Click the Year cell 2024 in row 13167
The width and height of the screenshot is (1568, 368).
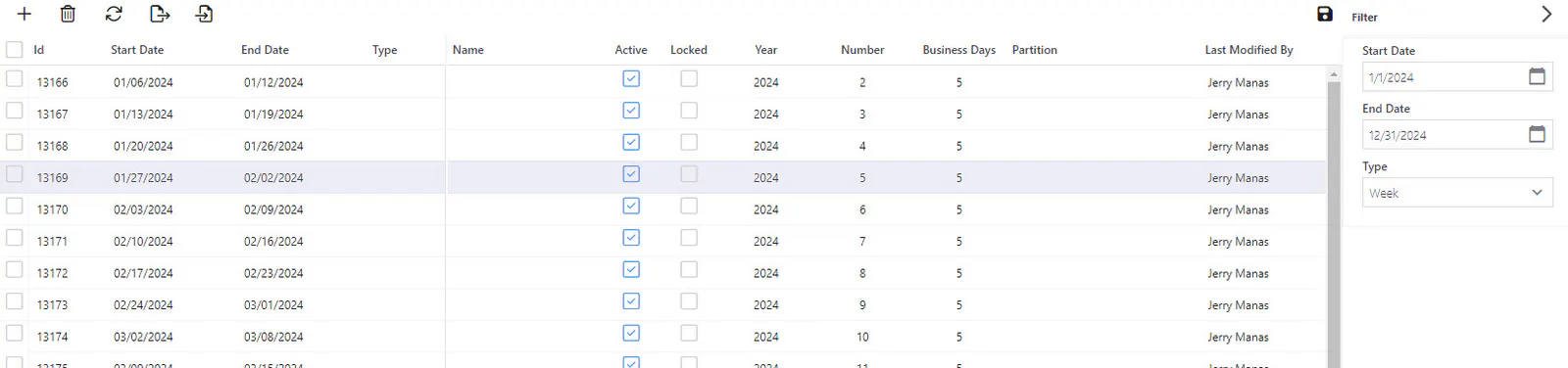click(x=766, y=115)
